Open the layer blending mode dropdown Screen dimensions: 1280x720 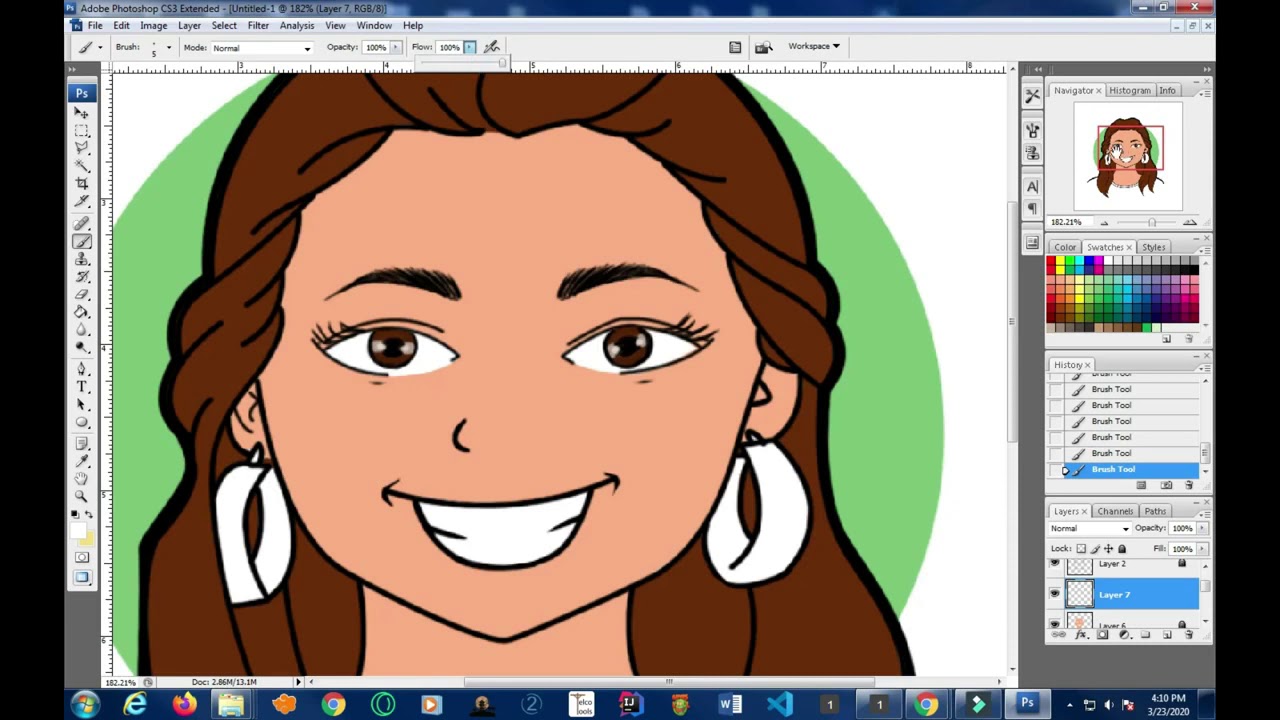(x=1089, y=528)
